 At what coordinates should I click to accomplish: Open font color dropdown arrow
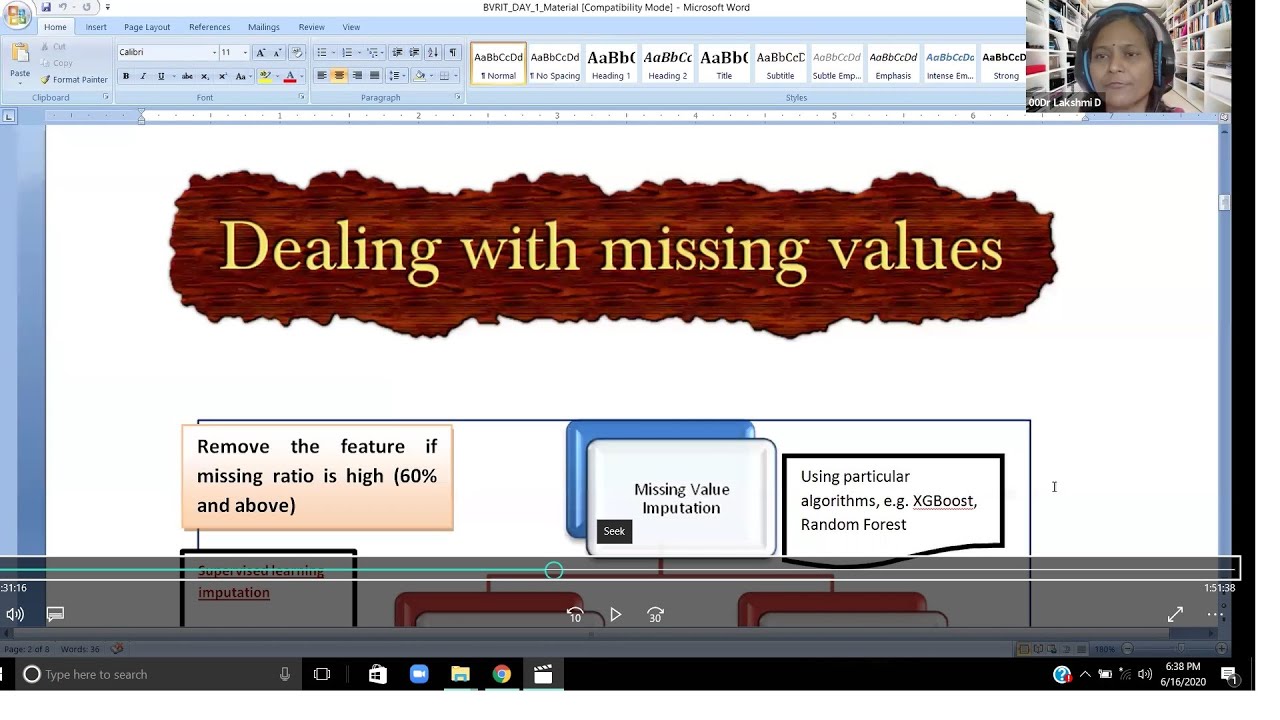pyautogui.click(x=301, y=76)
